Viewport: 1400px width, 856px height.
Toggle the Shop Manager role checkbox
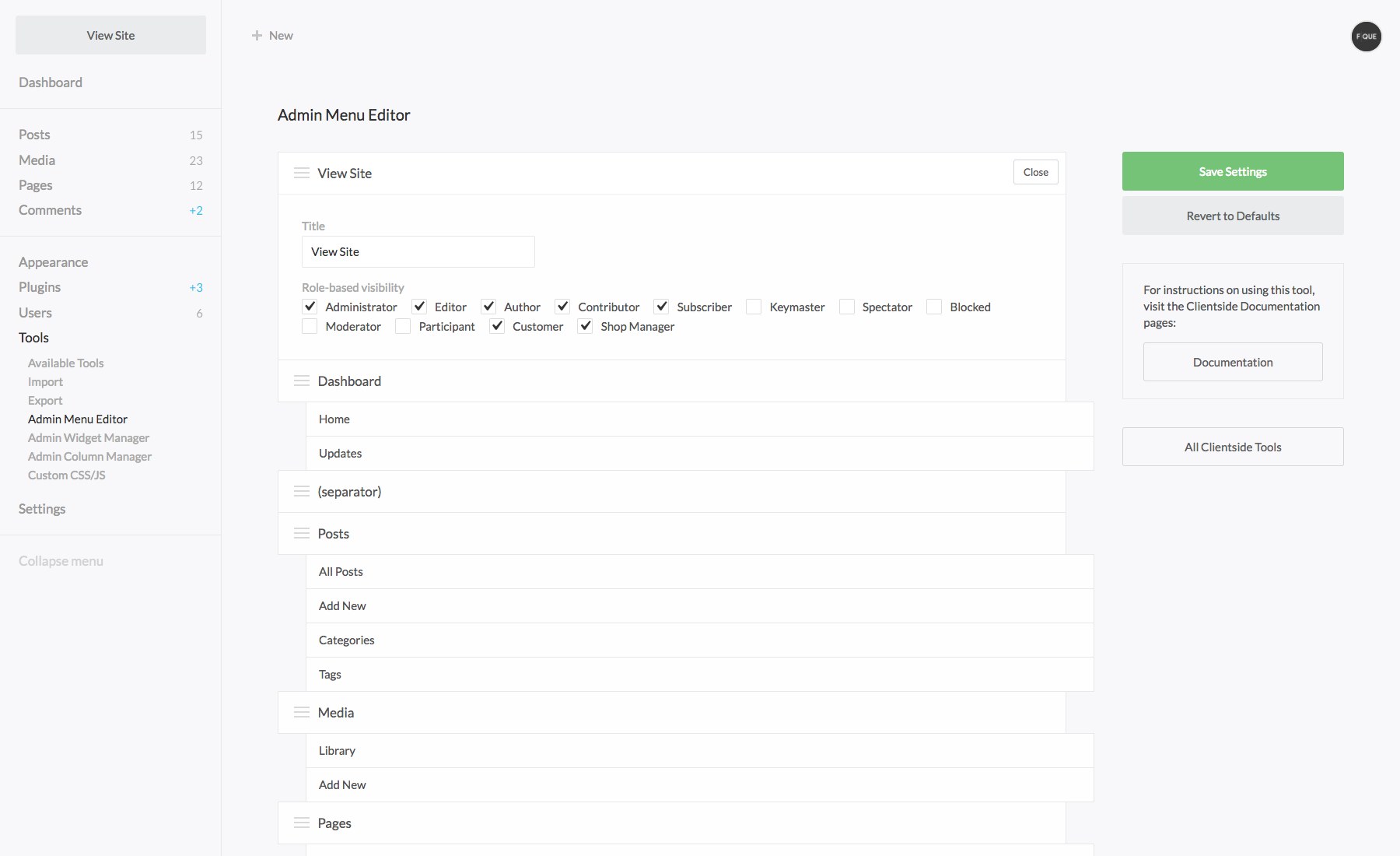pos(585,326)
